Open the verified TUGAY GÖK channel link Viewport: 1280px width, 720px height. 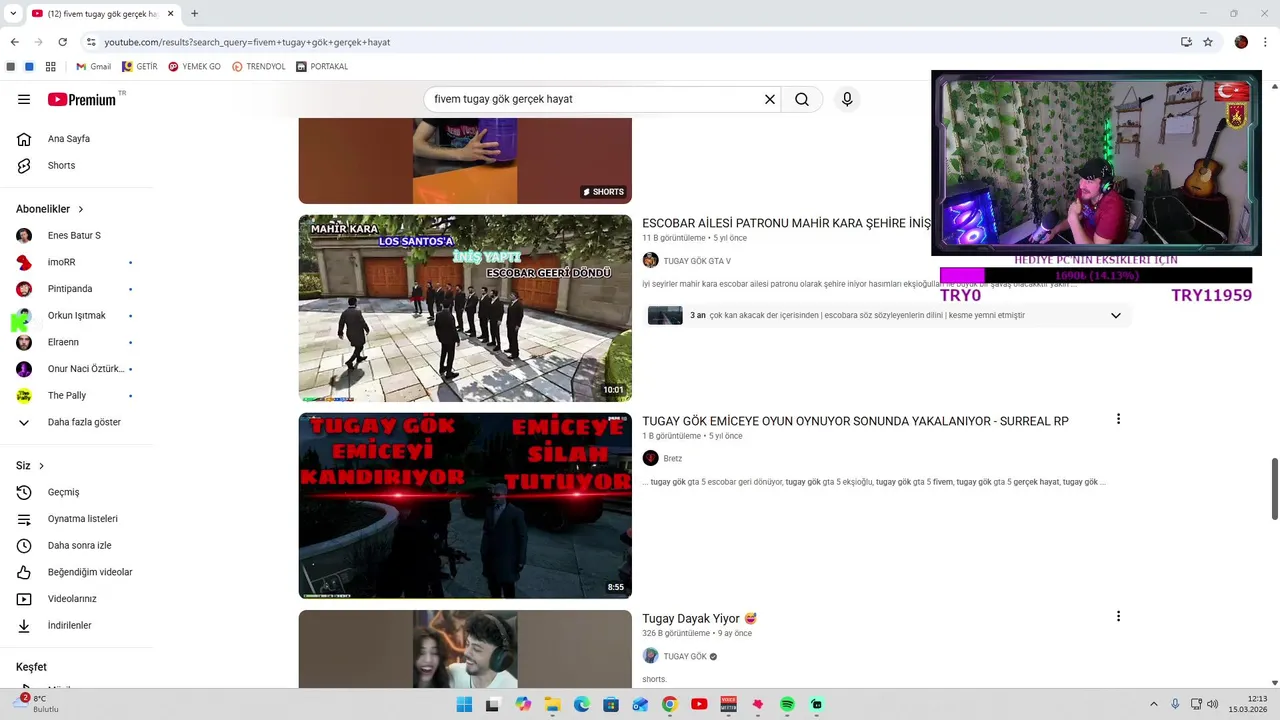685,657
